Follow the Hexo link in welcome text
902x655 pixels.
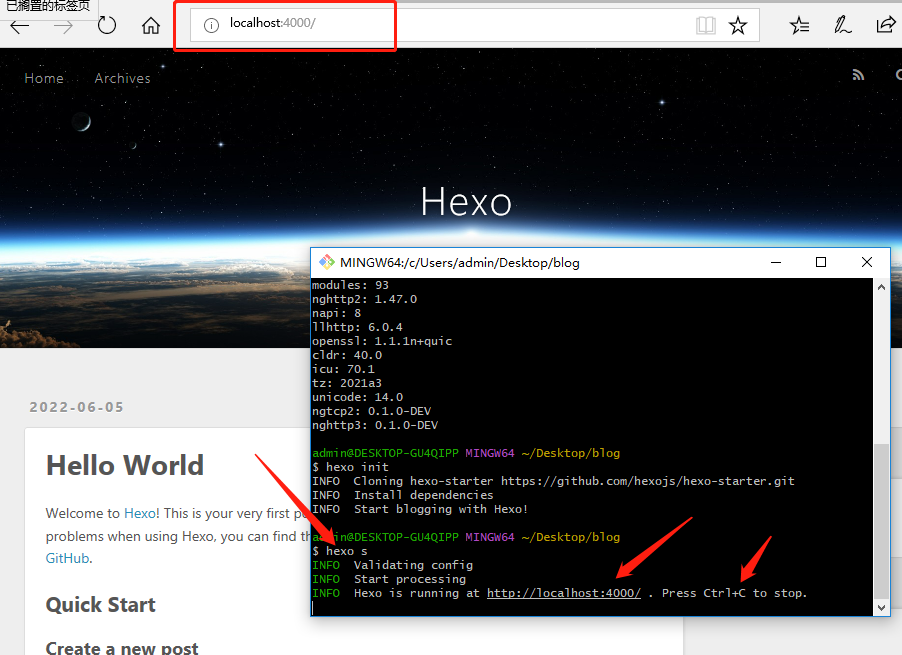point(140,513)
